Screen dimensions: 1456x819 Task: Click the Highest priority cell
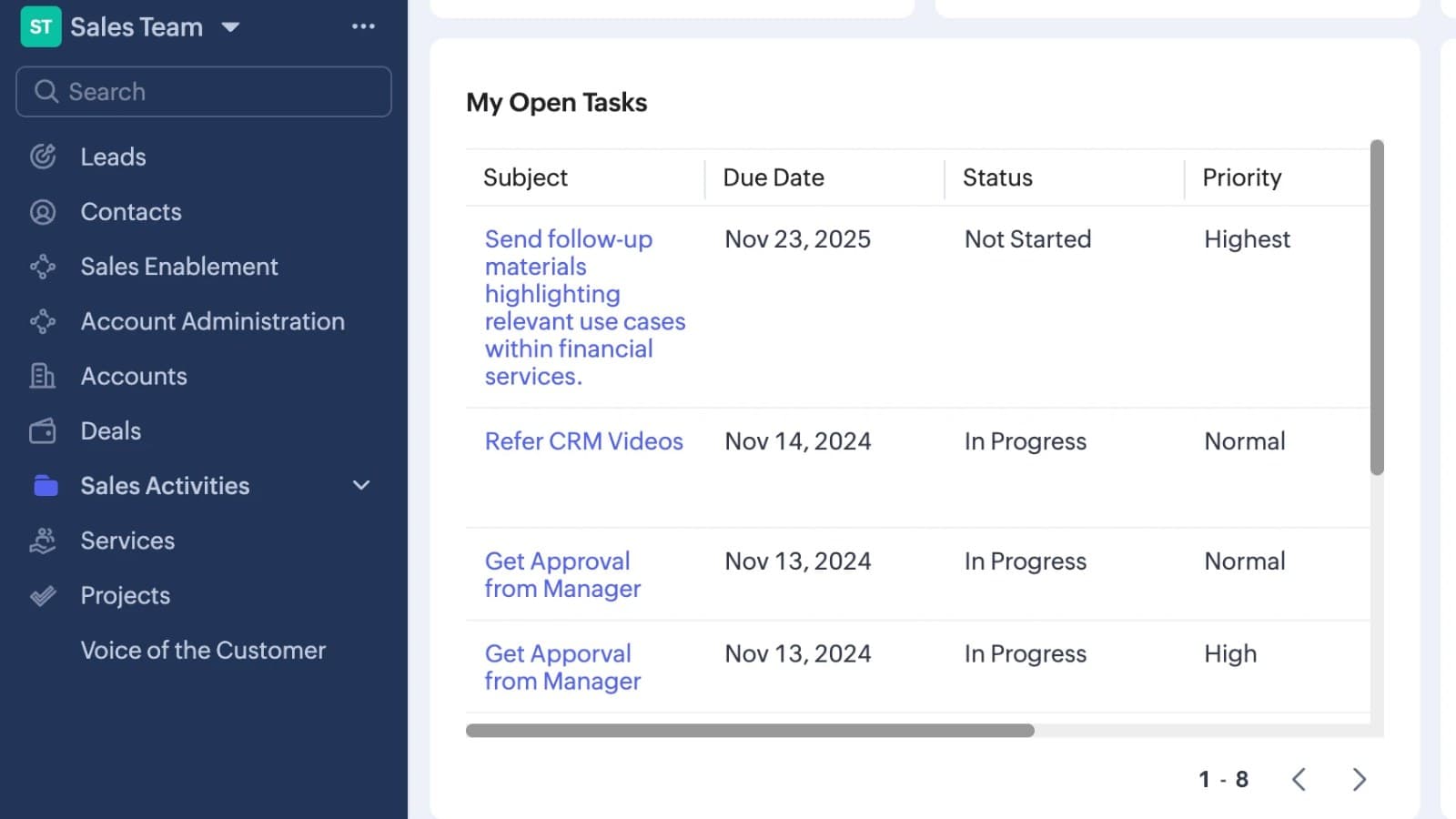click(x=1247, y=239)
